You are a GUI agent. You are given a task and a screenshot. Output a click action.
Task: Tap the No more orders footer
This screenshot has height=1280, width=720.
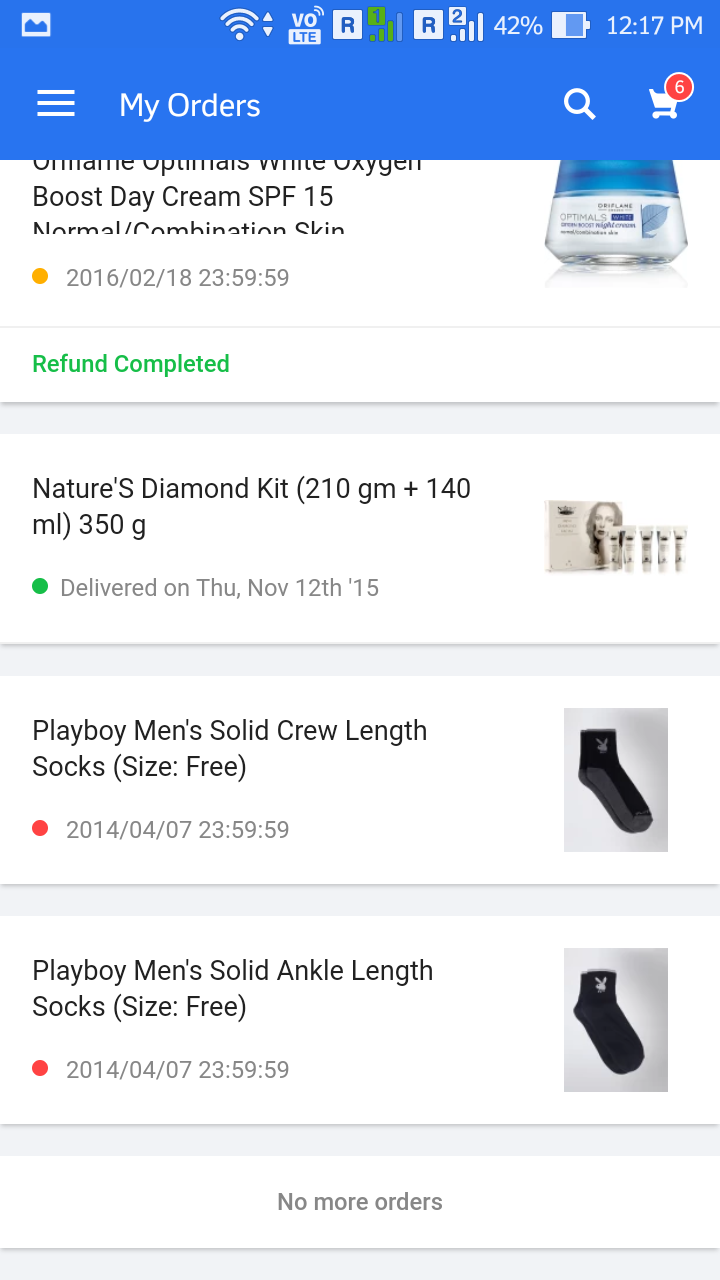coord(360,1202)
